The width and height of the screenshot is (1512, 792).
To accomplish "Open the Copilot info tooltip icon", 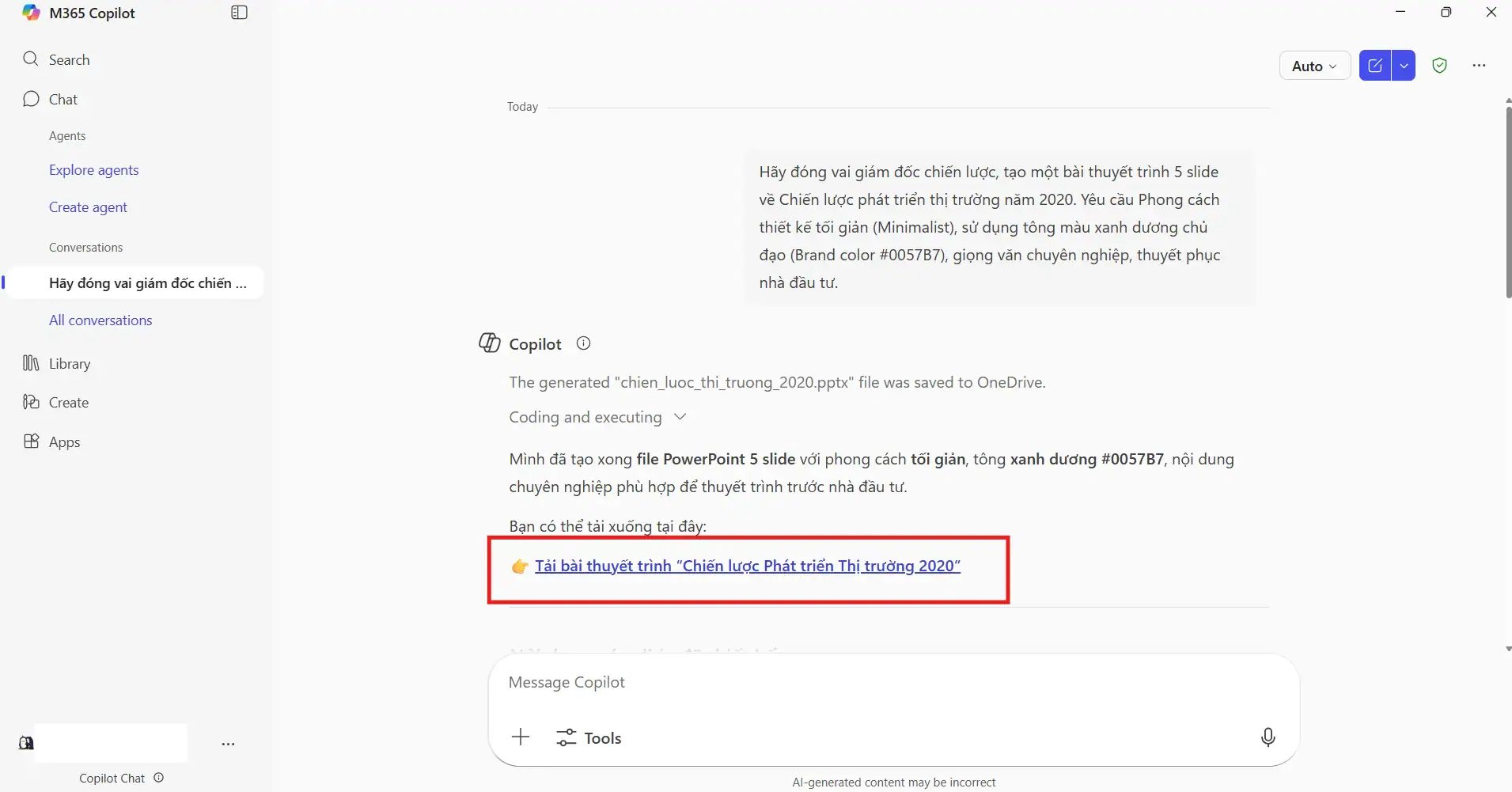I will pos(583,343).
